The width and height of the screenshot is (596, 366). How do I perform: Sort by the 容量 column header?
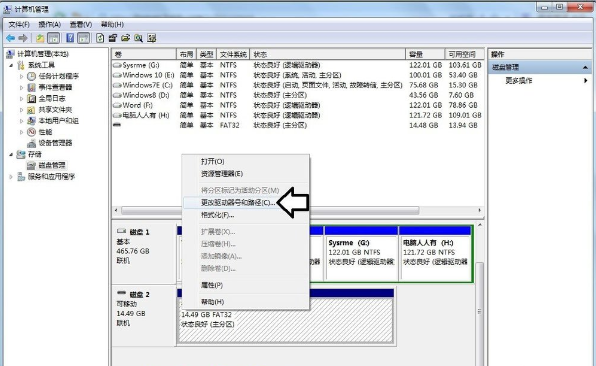(x=425, y=54)
